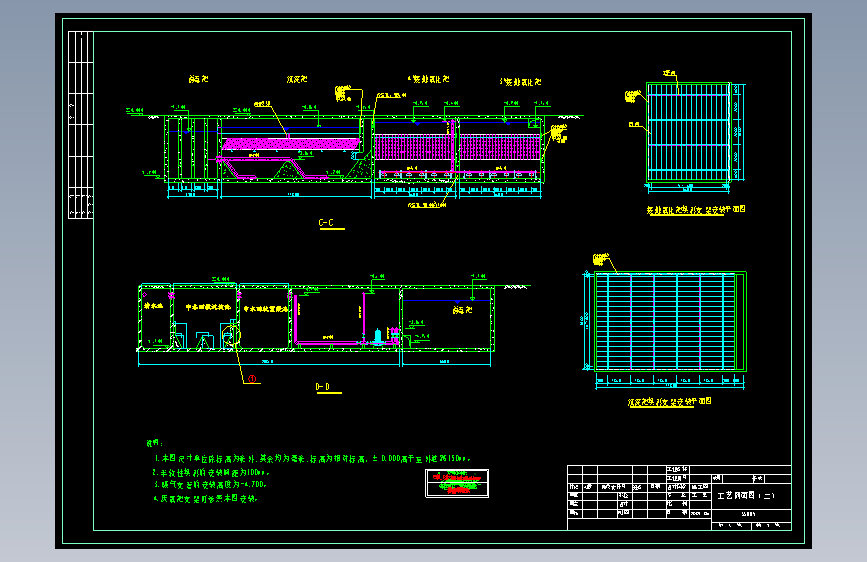Click the red-and-green stamp box
Image resolution: width=867 pixels, height=562 pixels.
coord(457,483)
